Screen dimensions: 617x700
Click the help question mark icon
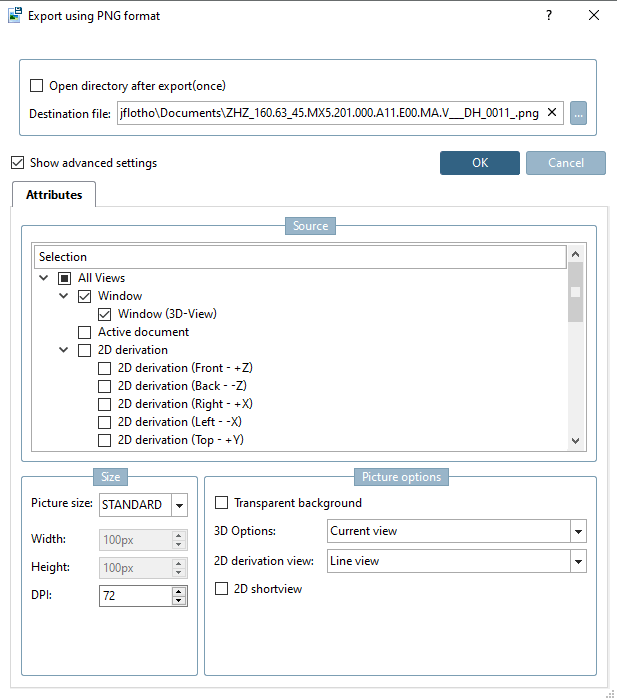tap(549, 16)
